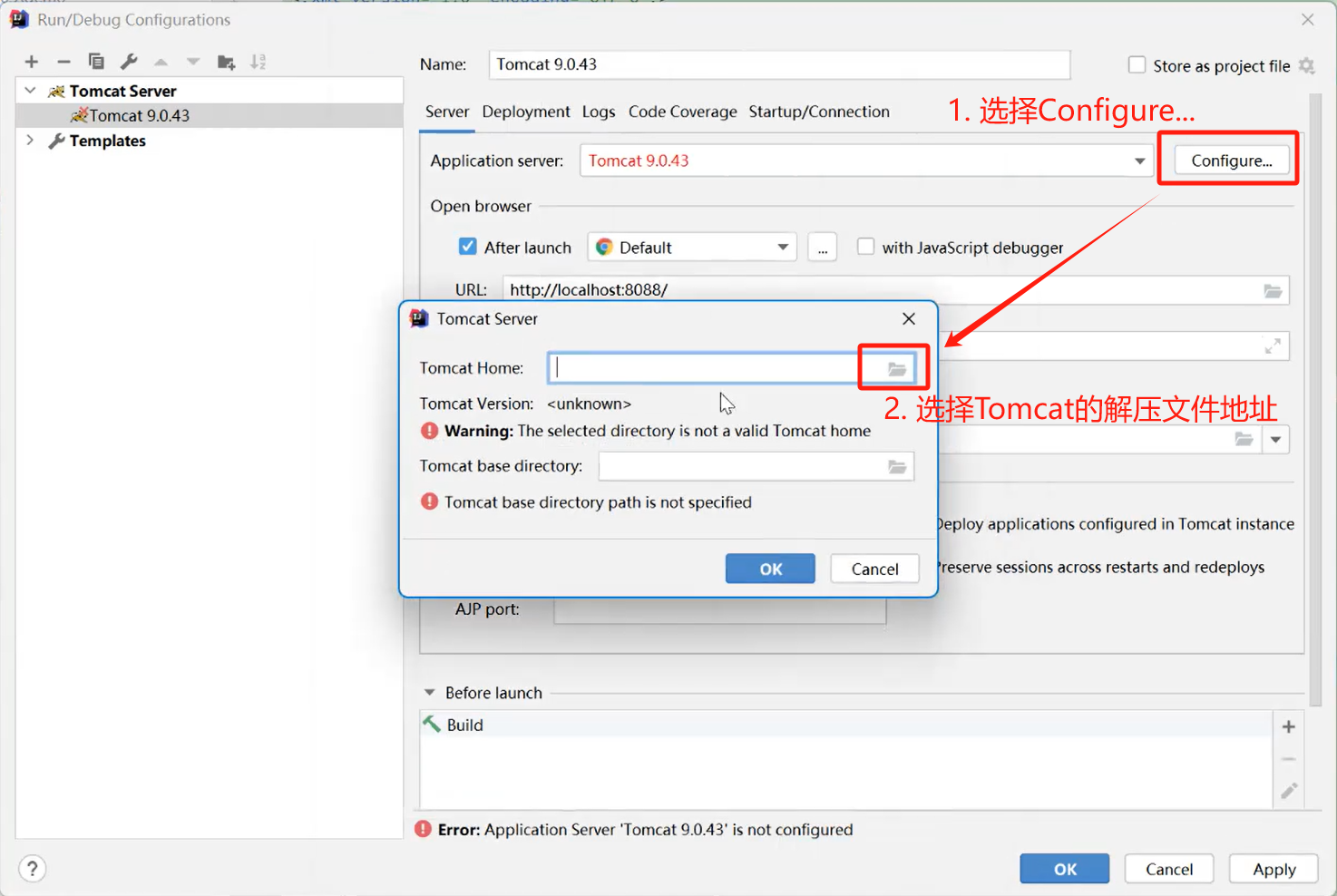Click the Configure button

[1229, 160]
